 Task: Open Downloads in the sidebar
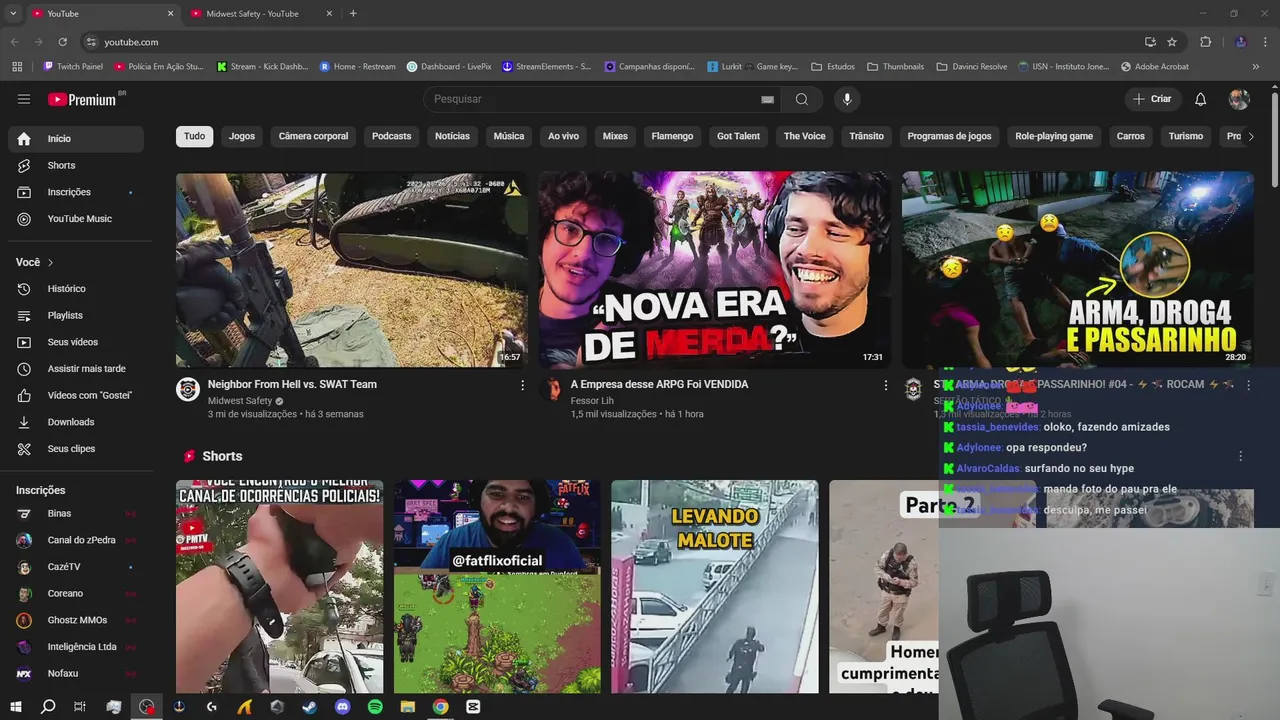pos(76,422)
